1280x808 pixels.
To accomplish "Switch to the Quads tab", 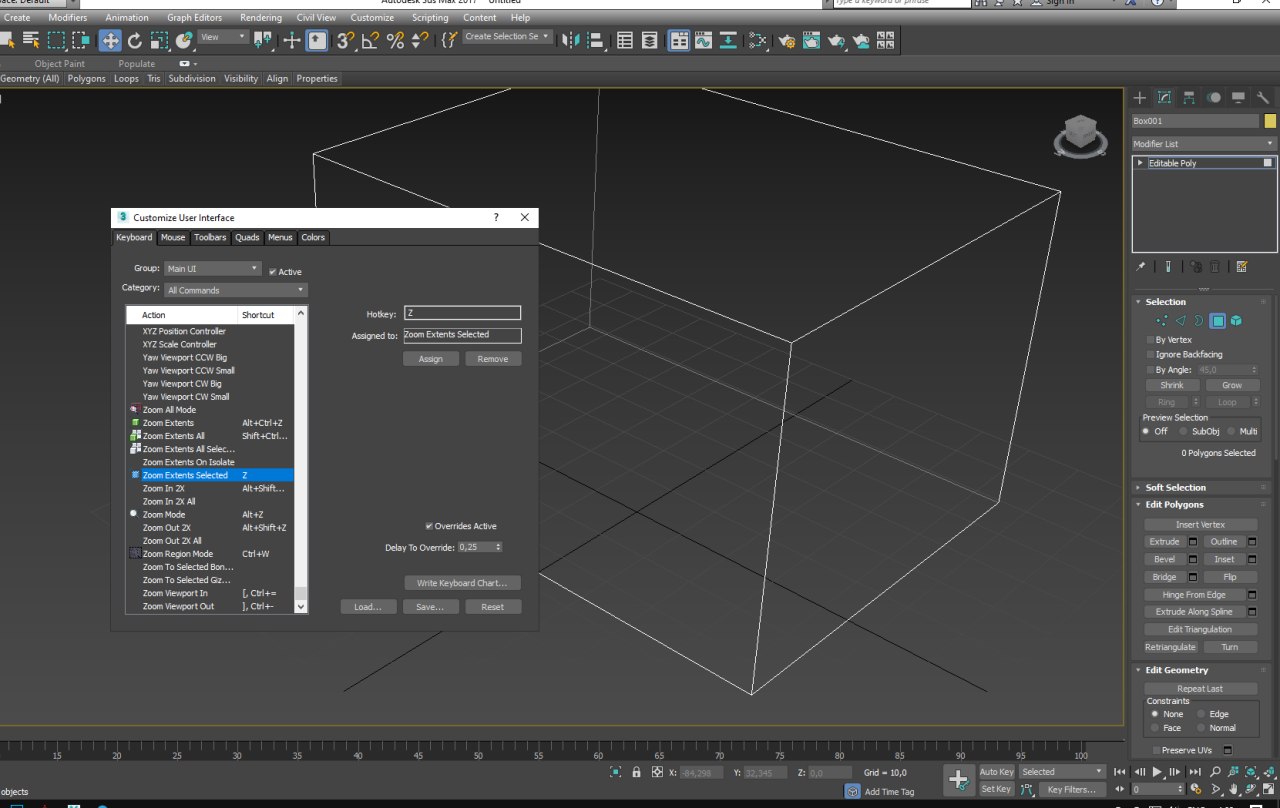I will [x=247, y=237].
